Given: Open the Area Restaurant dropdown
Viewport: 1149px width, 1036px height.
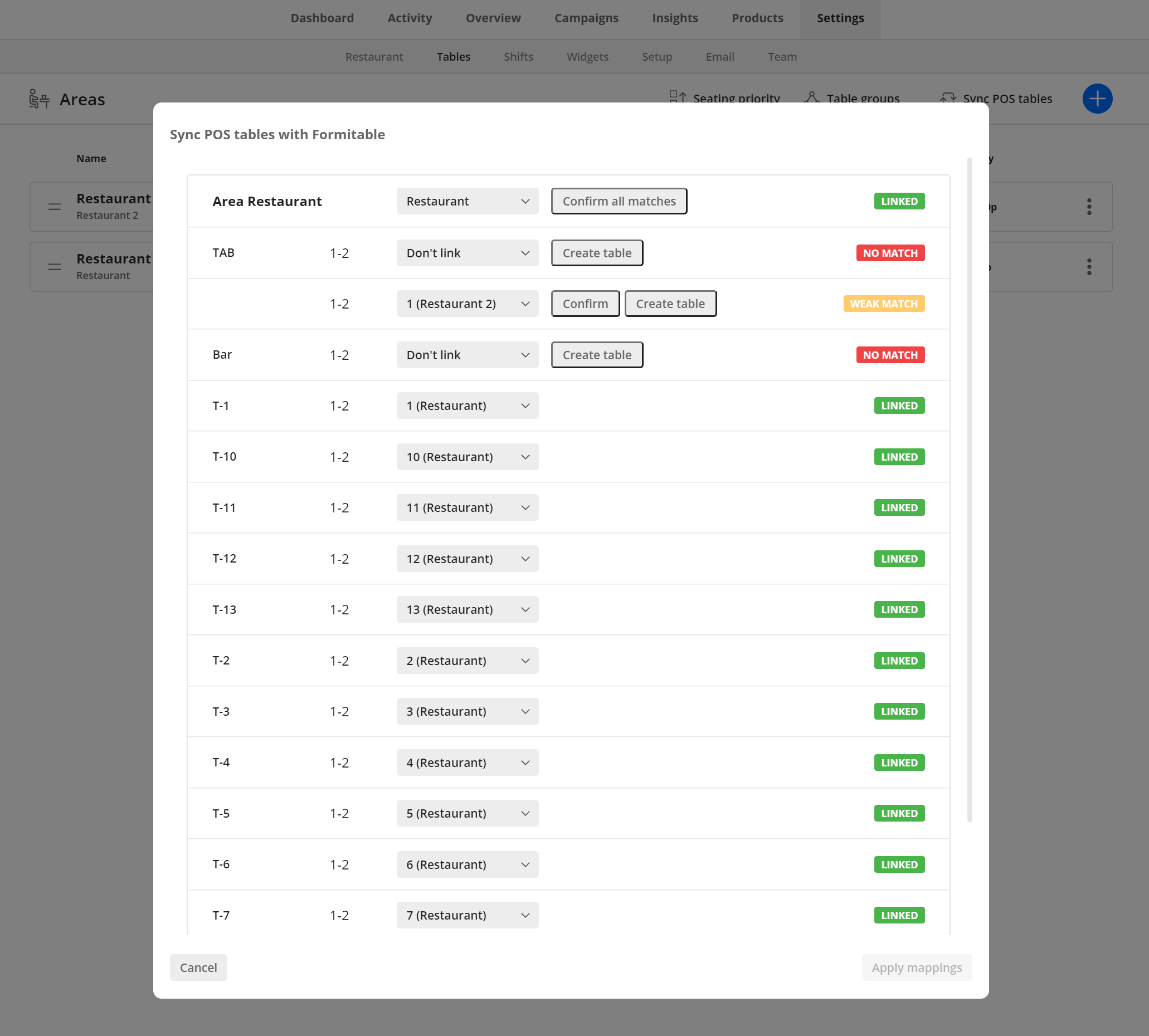Looking at the screenshot, I should pyautogui.click(x=467, y=201).
